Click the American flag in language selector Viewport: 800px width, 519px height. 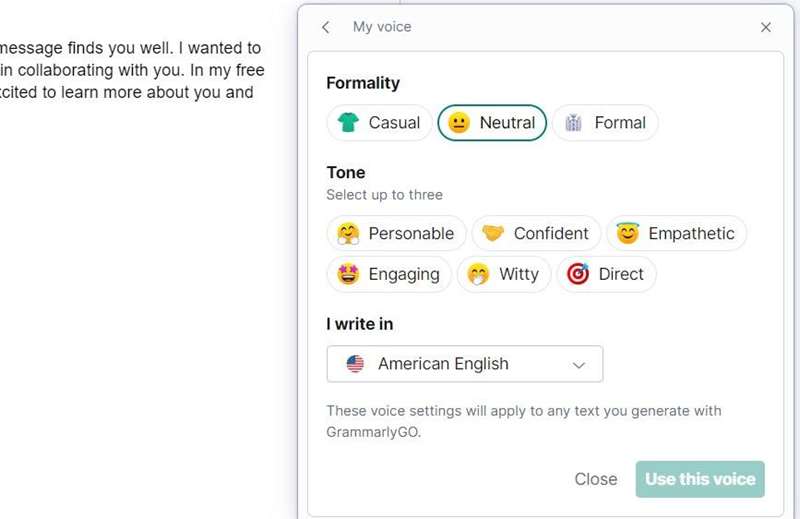[x=355, y=364]
